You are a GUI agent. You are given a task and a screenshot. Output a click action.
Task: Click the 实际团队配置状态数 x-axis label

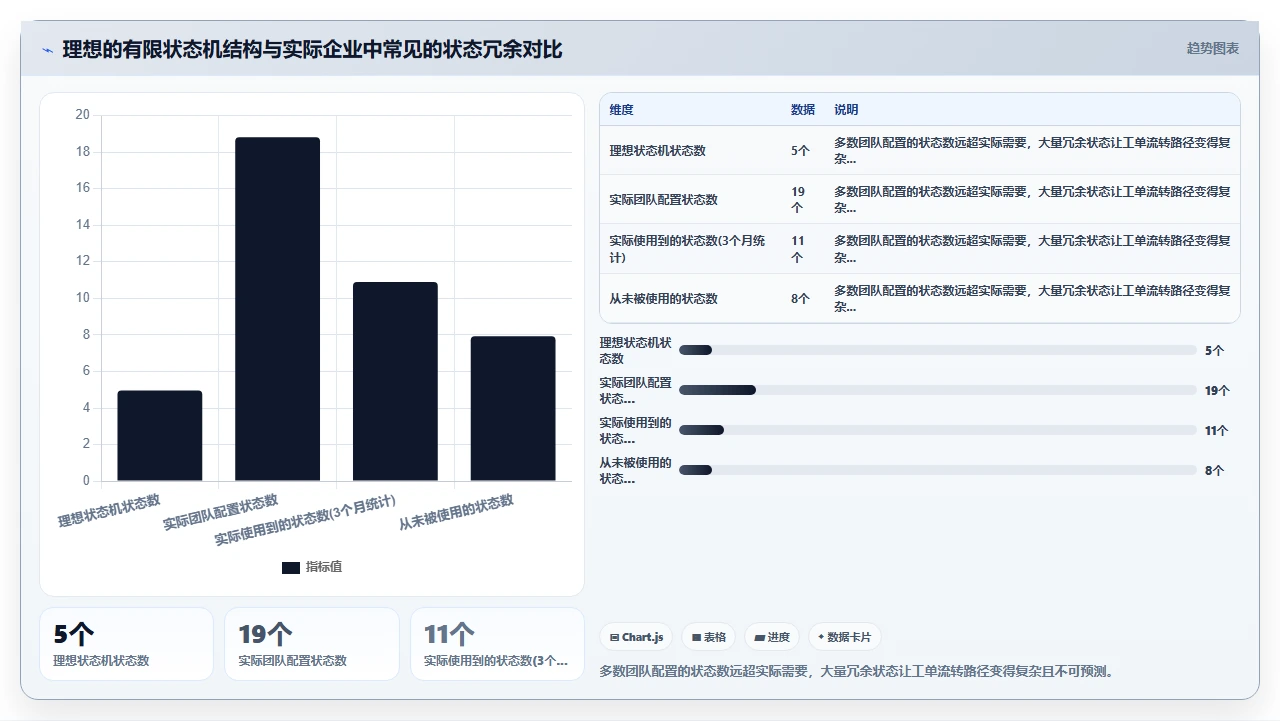coord(221,511)
